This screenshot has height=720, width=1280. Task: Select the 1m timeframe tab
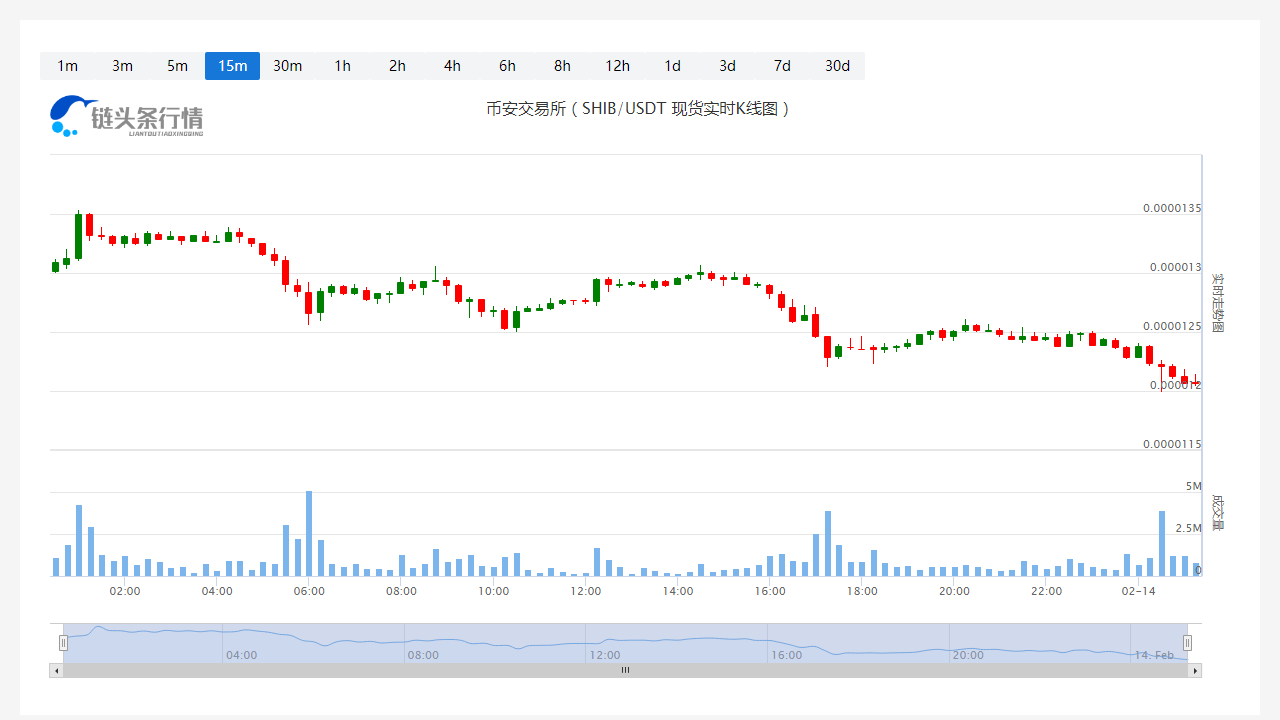tap(67, 66)
